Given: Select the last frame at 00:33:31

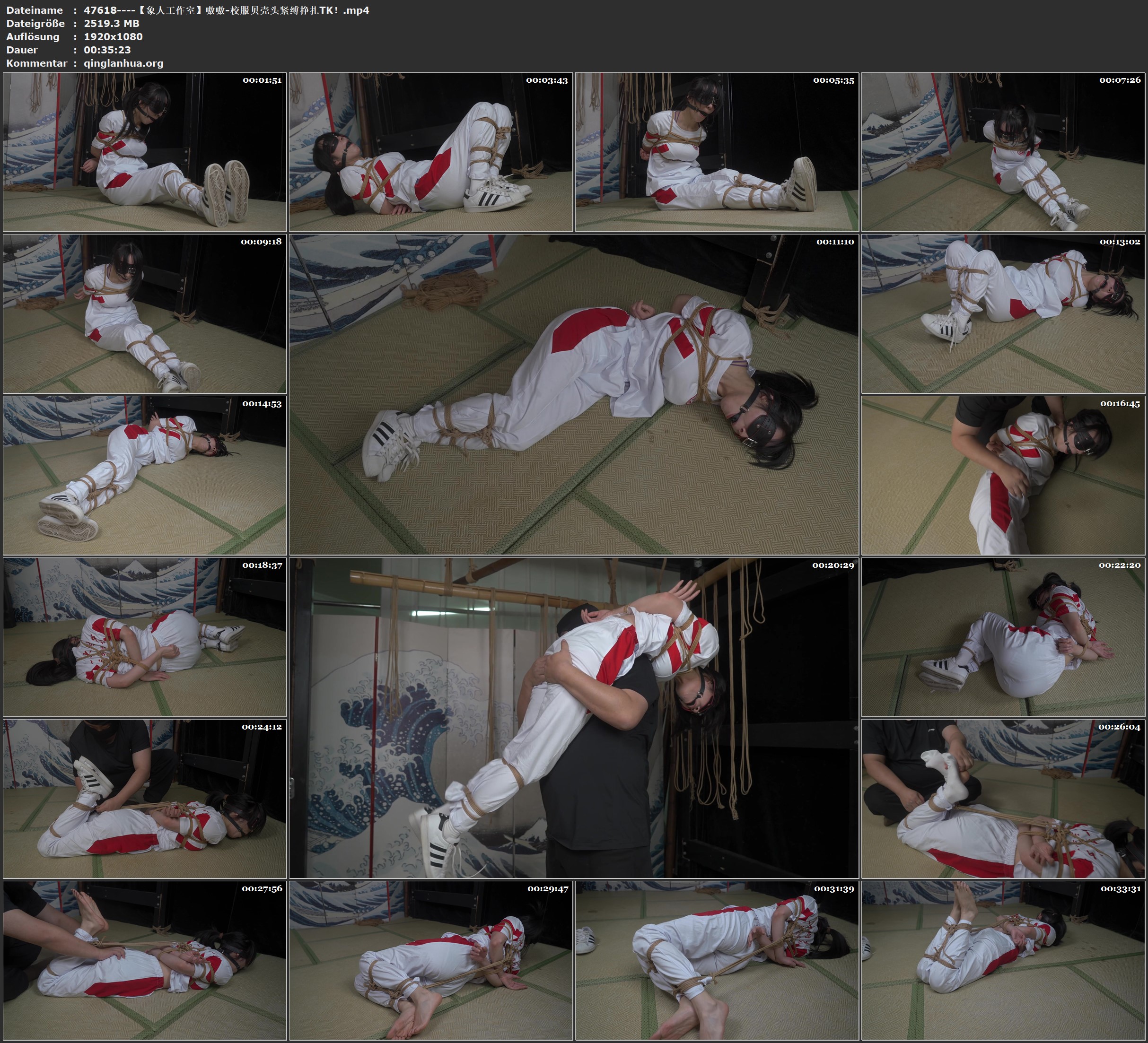Looking at the screenshot, I should 1003,960.
